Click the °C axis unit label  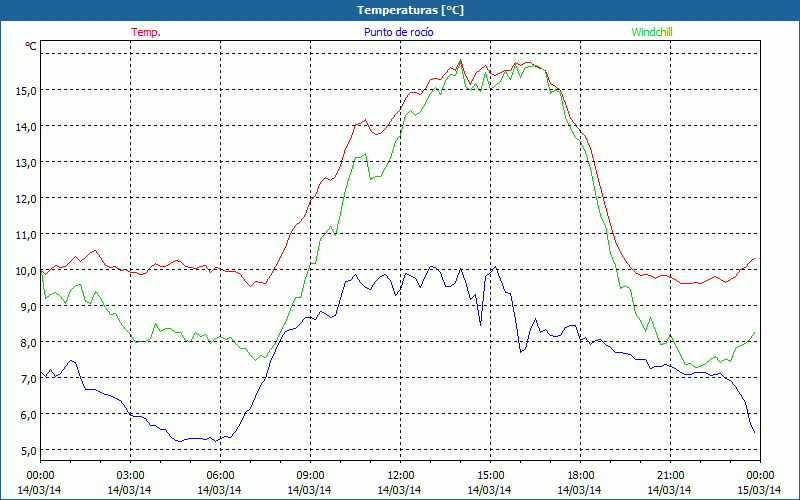31,46
